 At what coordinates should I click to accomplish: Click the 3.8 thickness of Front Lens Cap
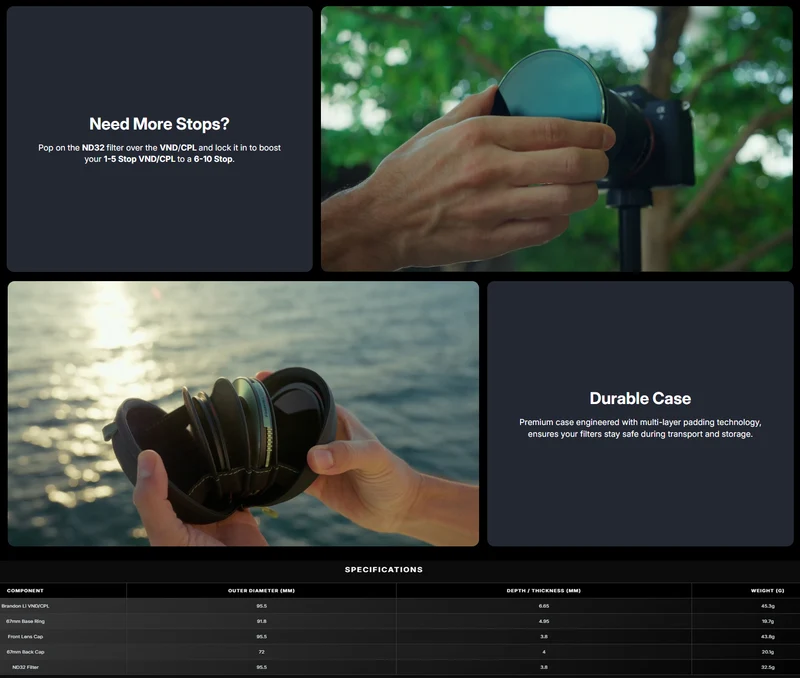click(x=543, y=637)
